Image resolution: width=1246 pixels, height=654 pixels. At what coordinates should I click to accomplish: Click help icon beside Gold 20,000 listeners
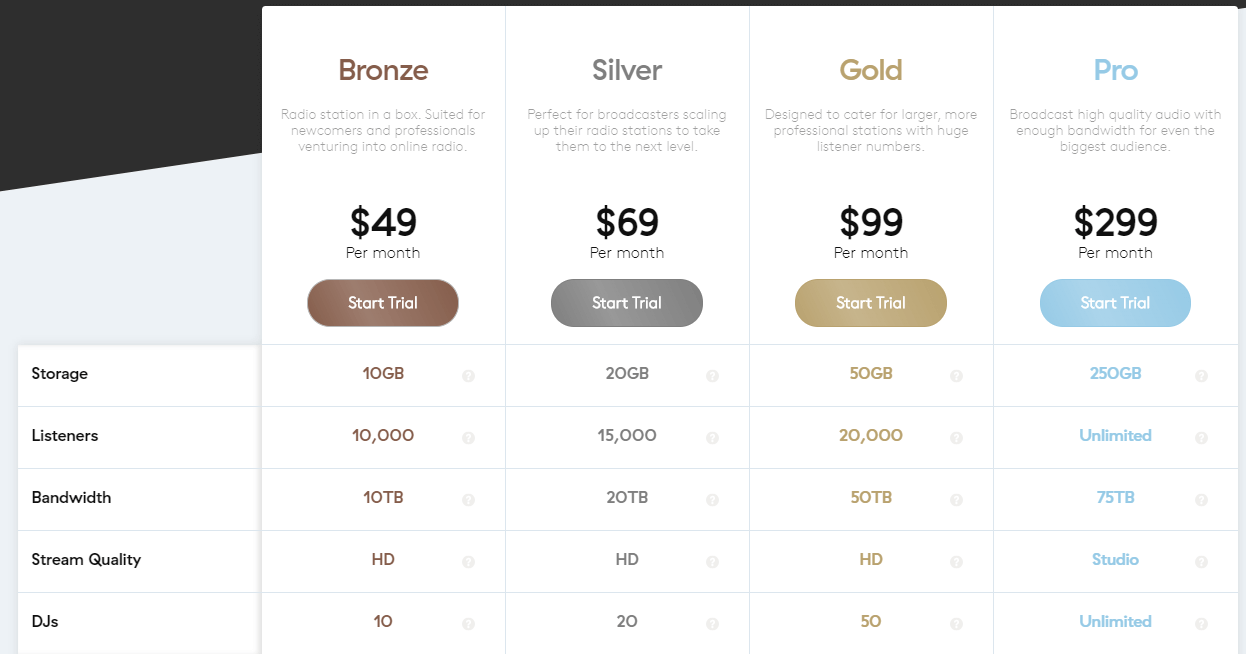click(x=956, y=438)
